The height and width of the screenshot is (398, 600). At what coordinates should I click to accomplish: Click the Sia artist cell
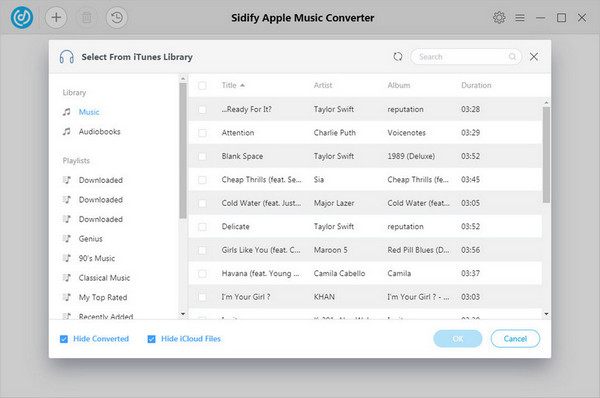pos(319,179)
